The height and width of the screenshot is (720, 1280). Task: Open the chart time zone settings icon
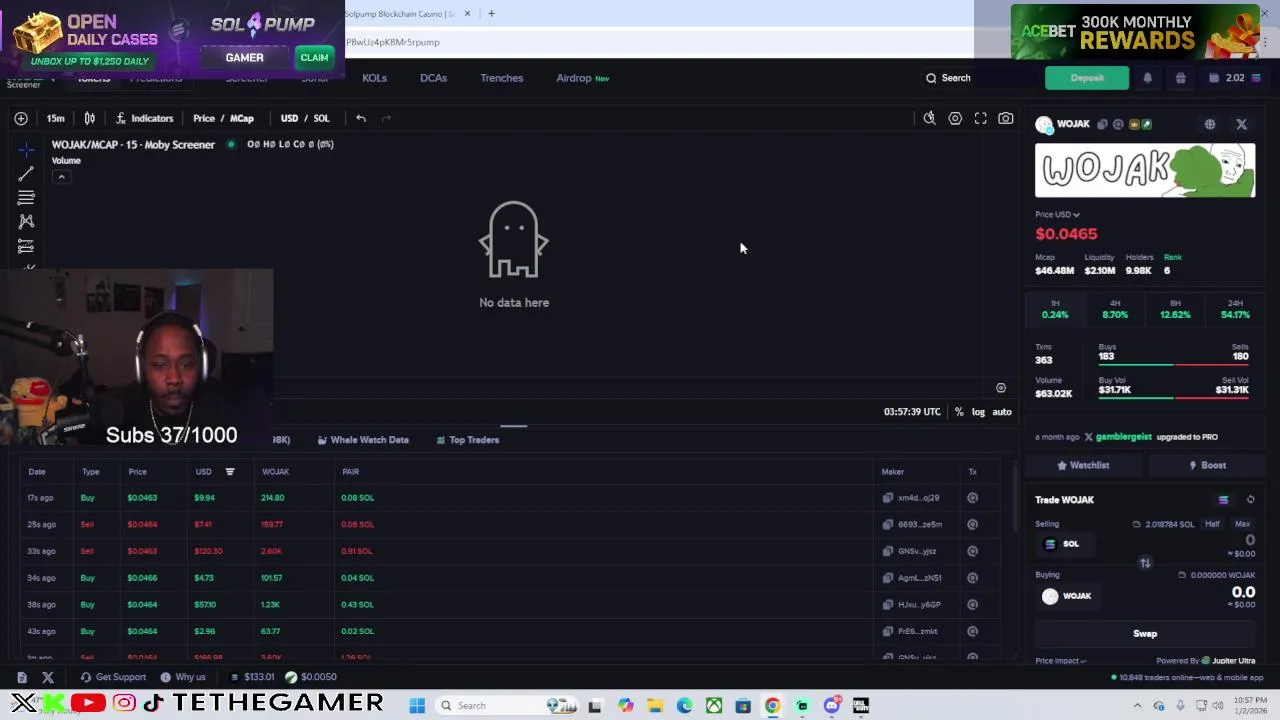[x=1001, y=388]
